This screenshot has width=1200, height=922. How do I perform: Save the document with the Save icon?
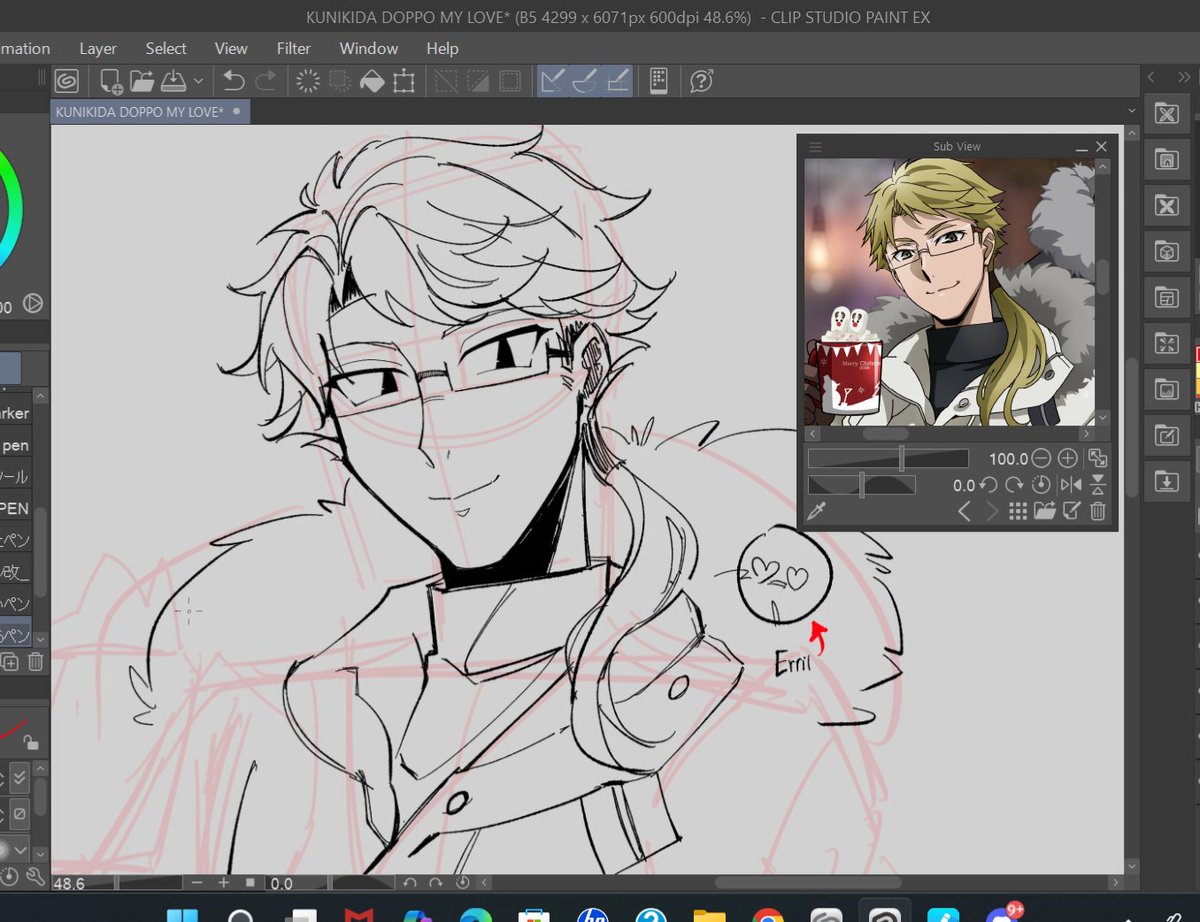pyautogui.click(x=173, y=81)
